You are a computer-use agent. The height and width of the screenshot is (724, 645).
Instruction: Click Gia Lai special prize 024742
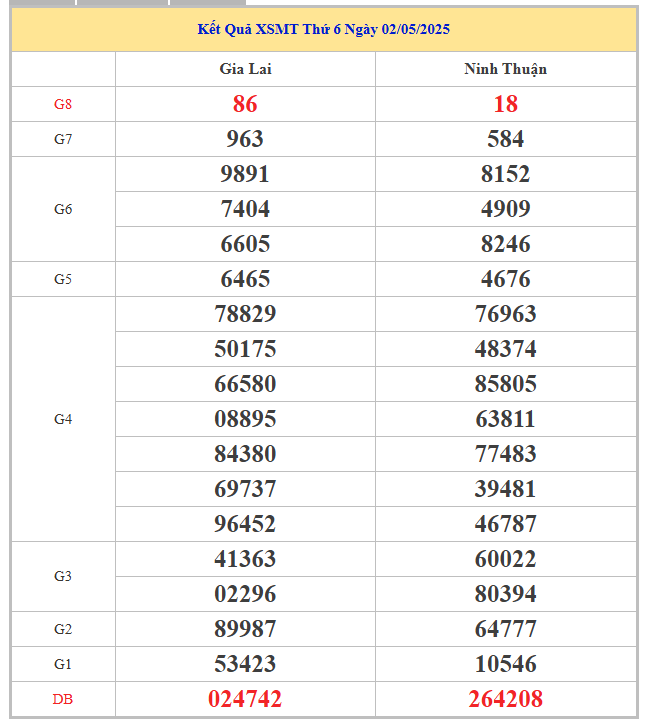245,699
